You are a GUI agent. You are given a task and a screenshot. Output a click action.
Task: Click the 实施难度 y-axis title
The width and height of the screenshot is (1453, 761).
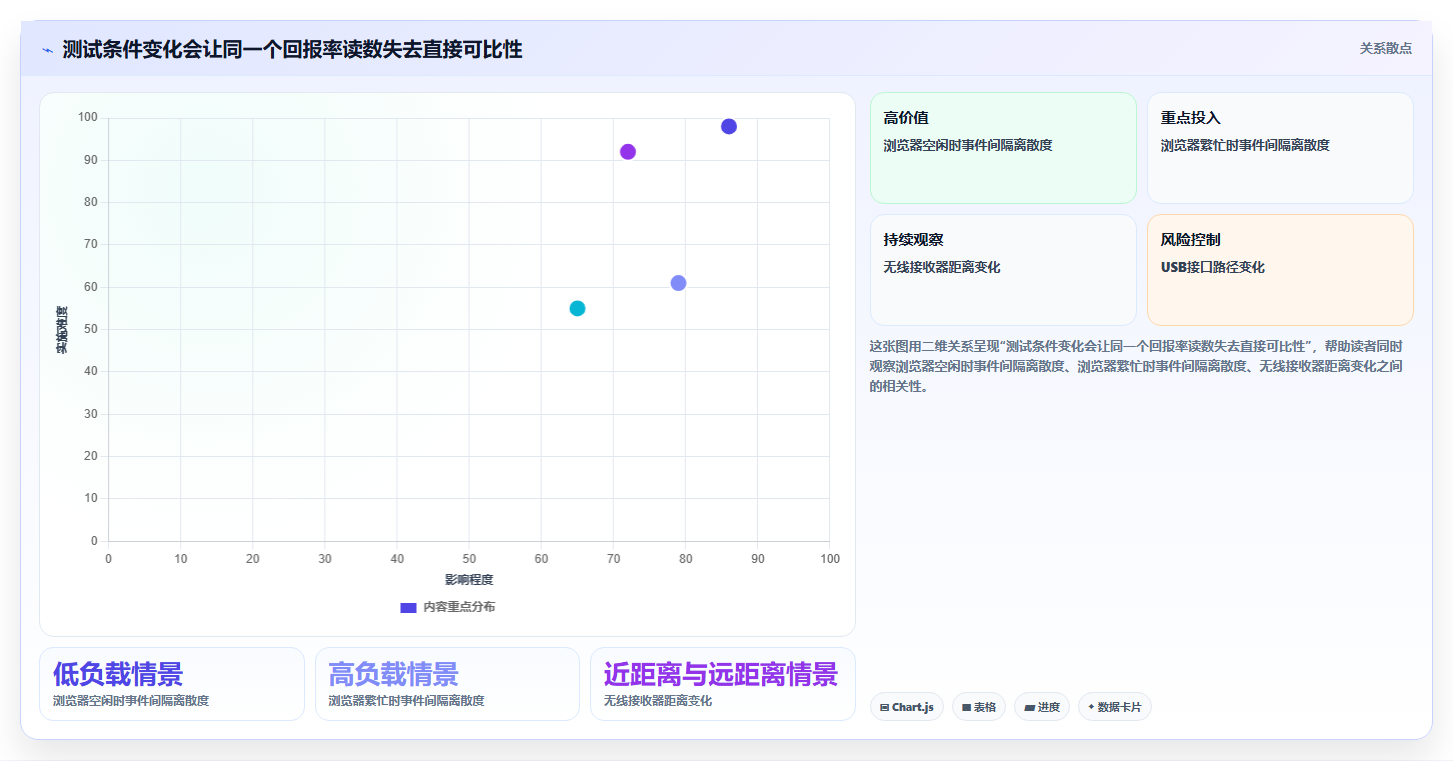click(62, 330)
